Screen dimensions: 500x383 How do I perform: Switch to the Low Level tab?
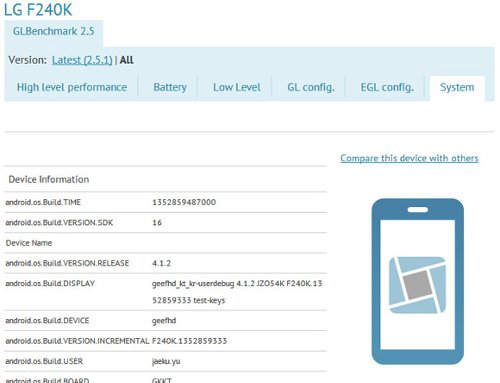237,87
